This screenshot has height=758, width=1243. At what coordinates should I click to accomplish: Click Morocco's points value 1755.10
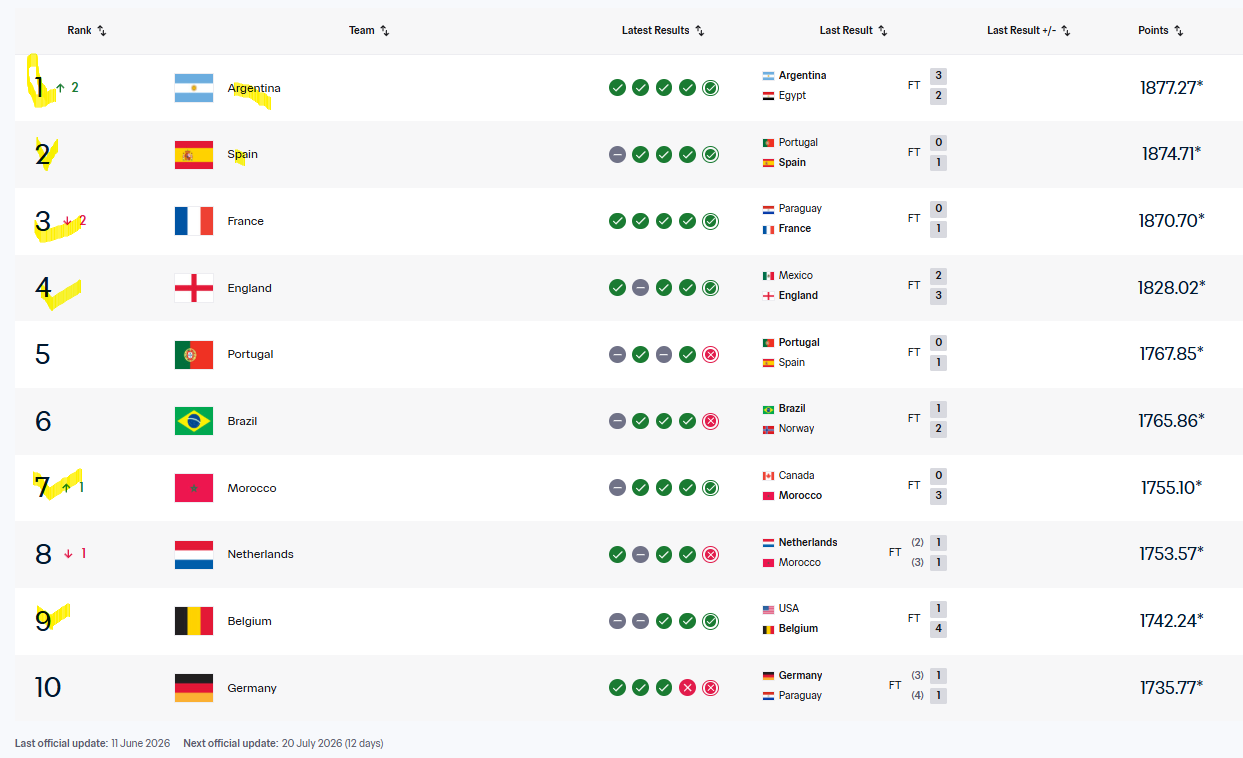(1171, 488)
